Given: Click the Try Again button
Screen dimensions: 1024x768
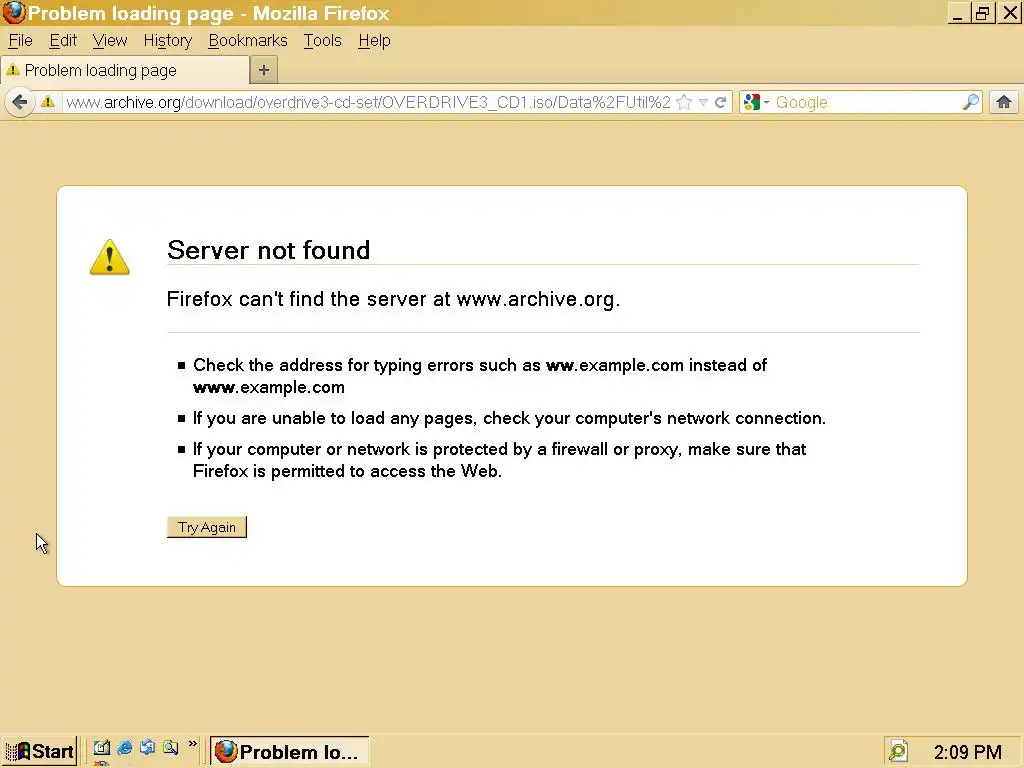Looking at the screenshot, I should pos(206,527).
